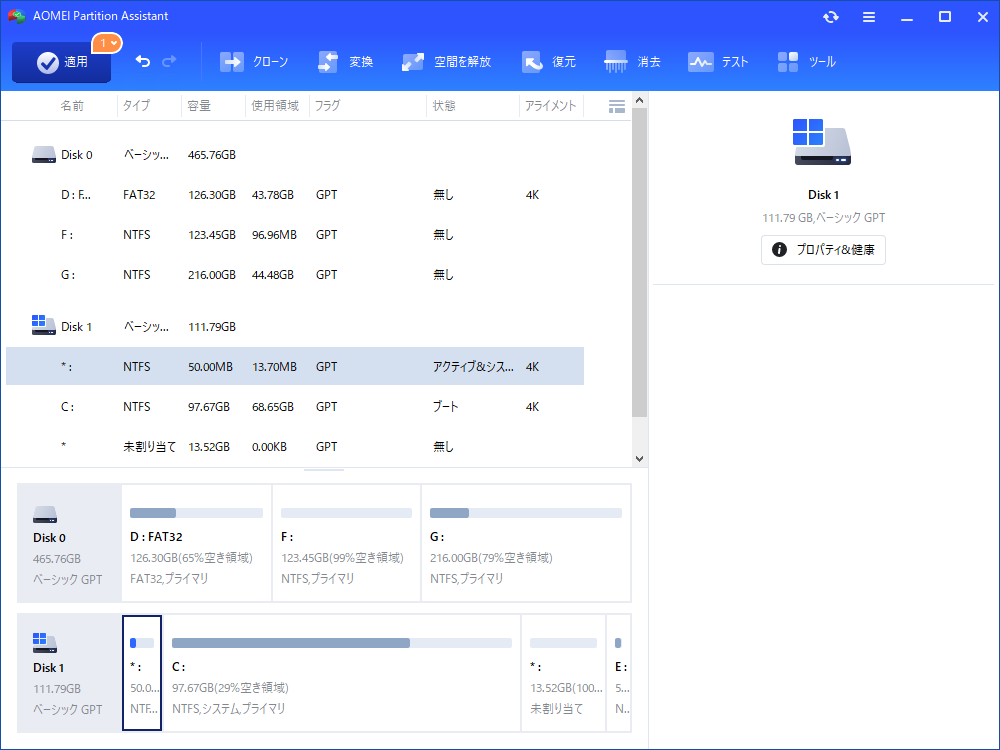
Task: Expand the pending operations badge dropdown
Action: pyautogui.click(x=107, y=43)
